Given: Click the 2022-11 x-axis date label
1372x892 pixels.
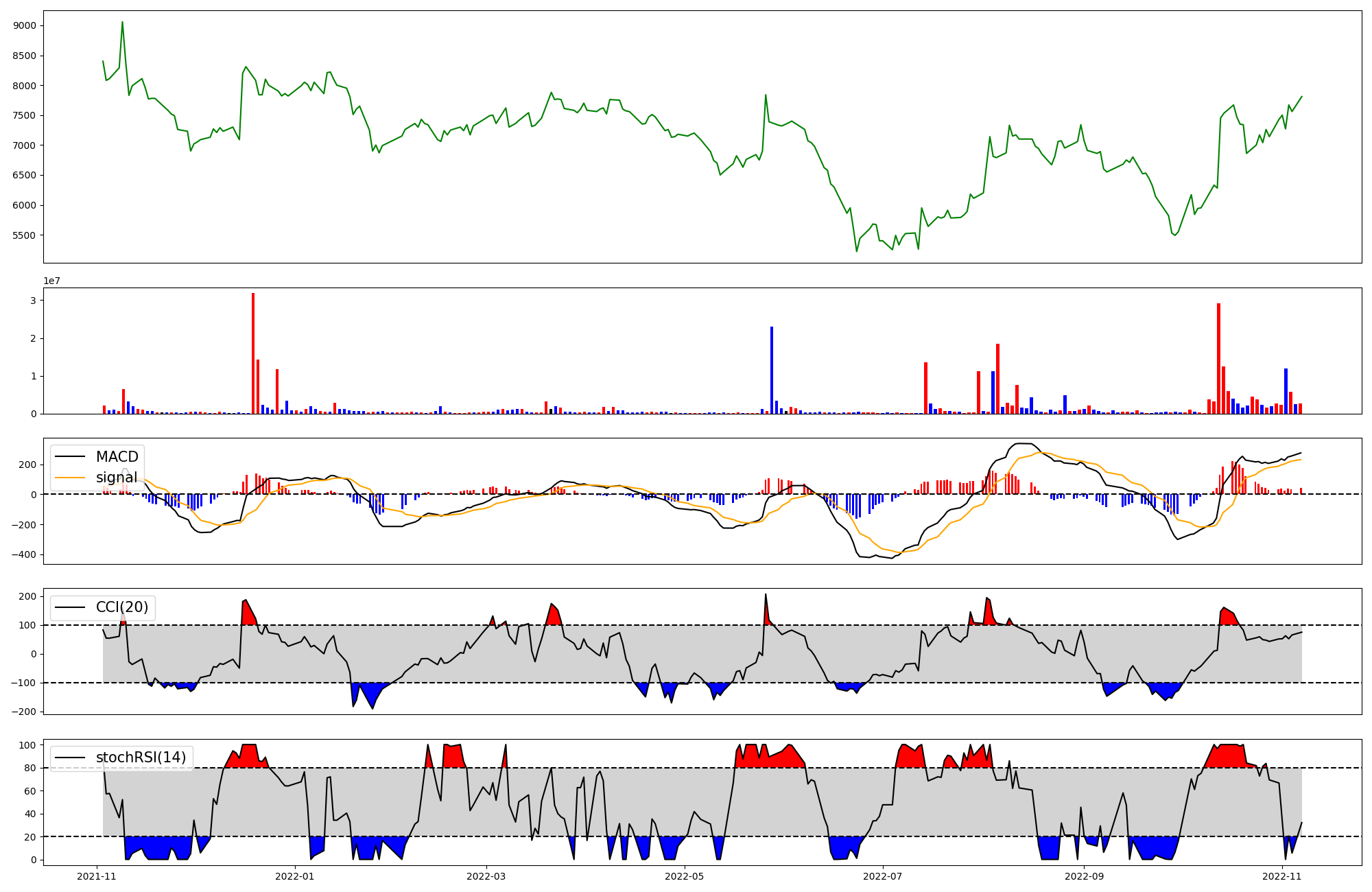Looking at the screenshot, I should (x=1281, y=876).
